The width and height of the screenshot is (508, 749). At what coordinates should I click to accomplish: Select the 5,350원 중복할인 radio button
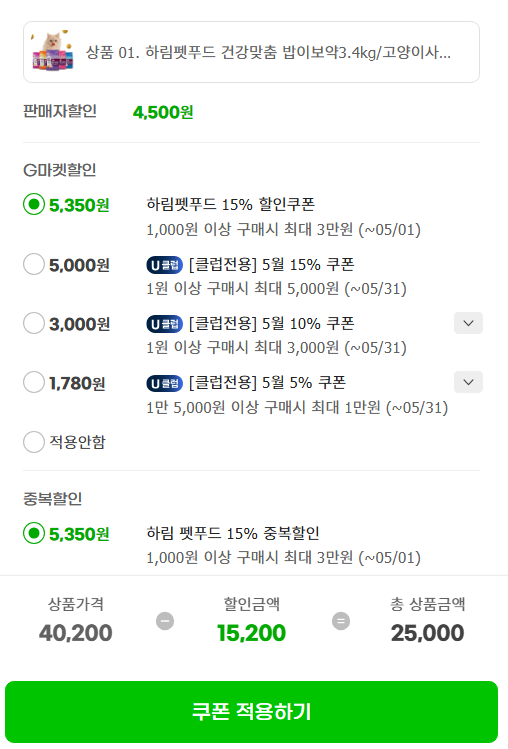[x=34, y=533]
